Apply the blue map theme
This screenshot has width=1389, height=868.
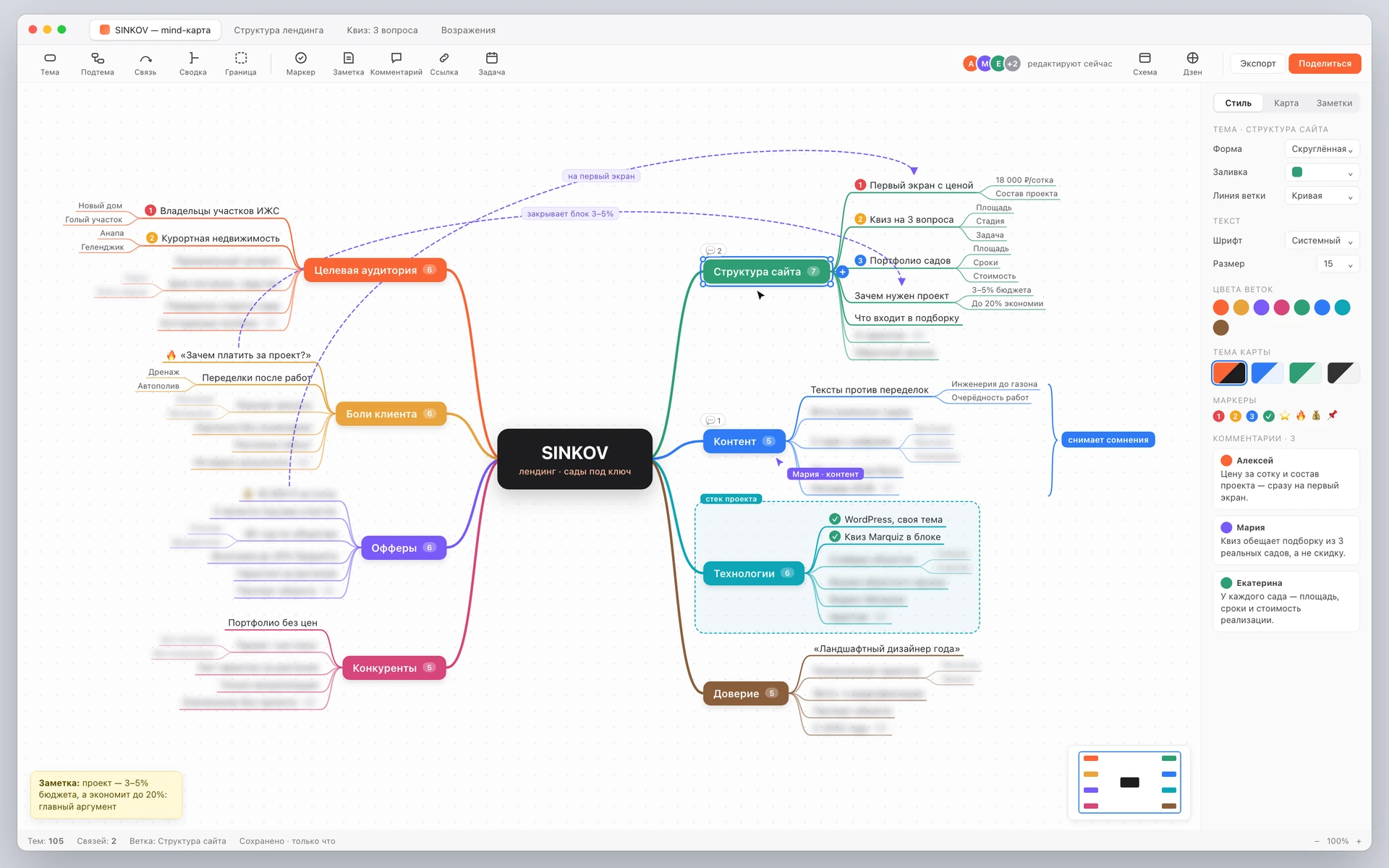click(1267, 373)
